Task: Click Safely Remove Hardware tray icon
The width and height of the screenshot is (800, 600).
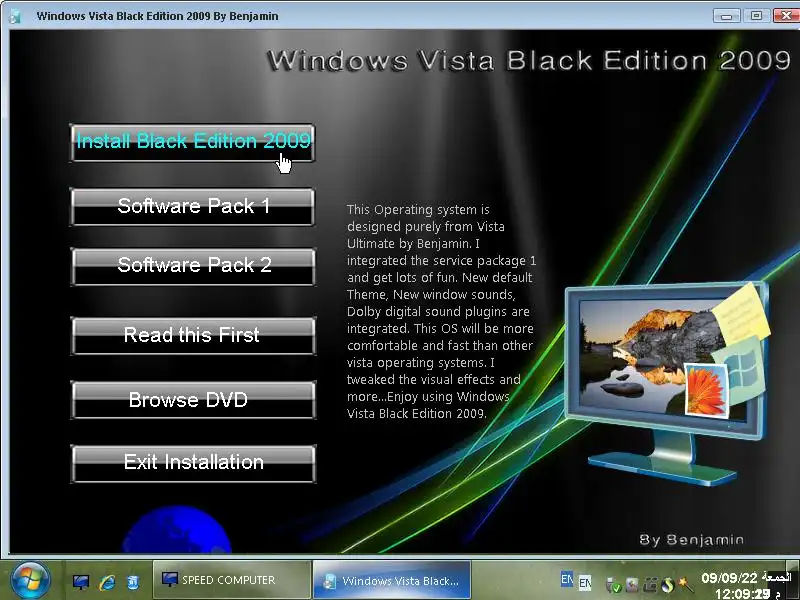Action: click(x=614, y=585)
